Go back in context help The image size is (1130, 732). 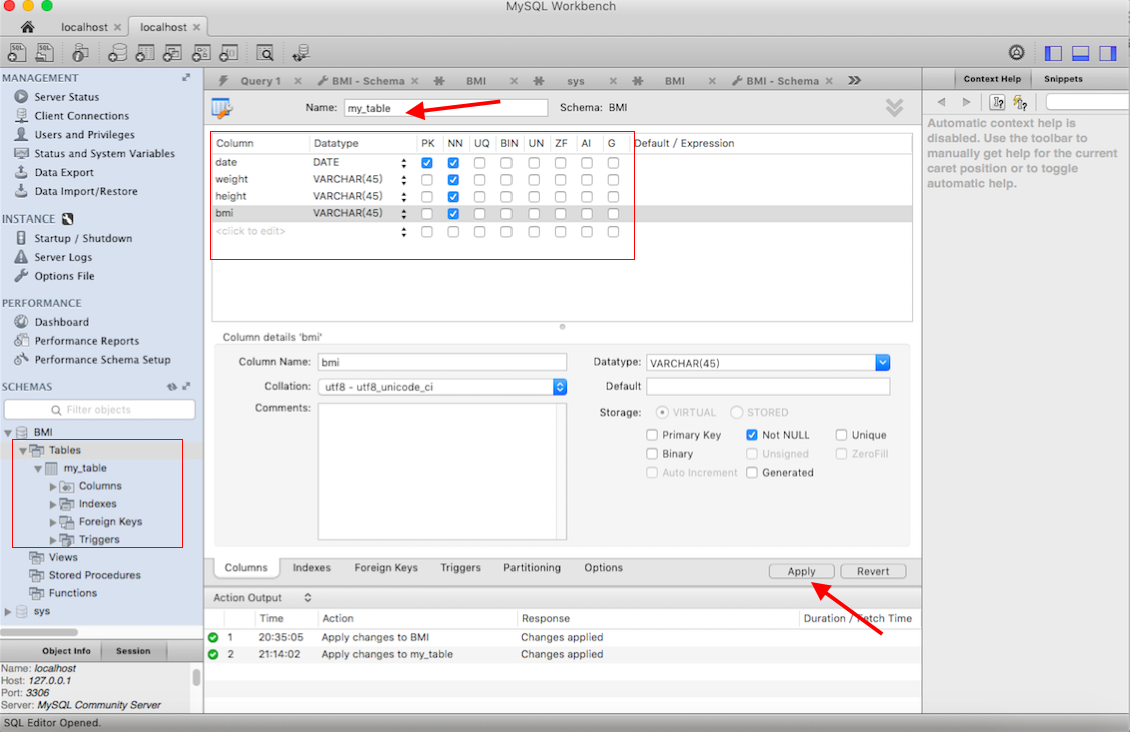941,102
